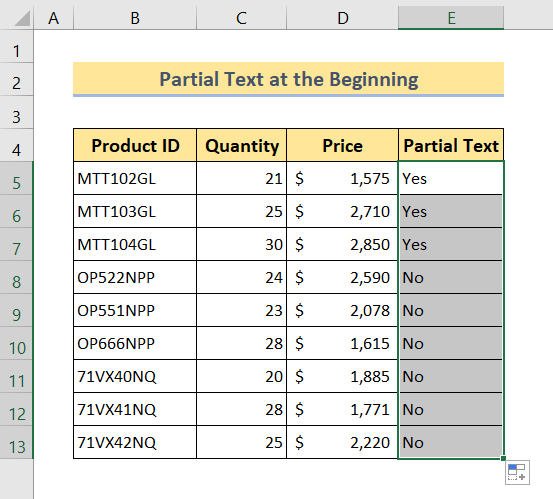Select 'No' result for OP522NPP row
The width and height of the screenshot is (553, 499).
tap(451, 278)
